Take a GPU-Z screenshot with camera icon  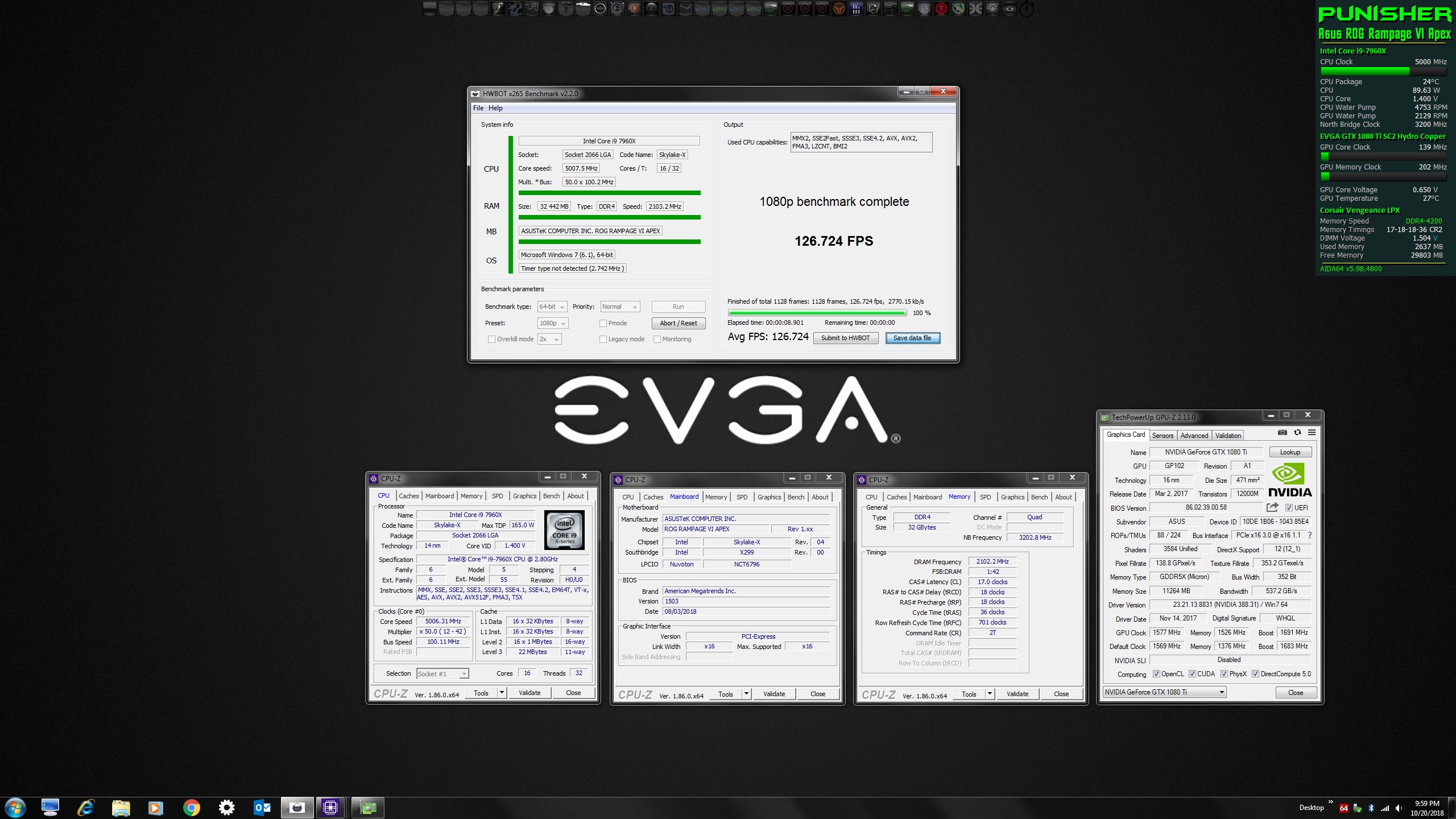tap(1282, 432)
